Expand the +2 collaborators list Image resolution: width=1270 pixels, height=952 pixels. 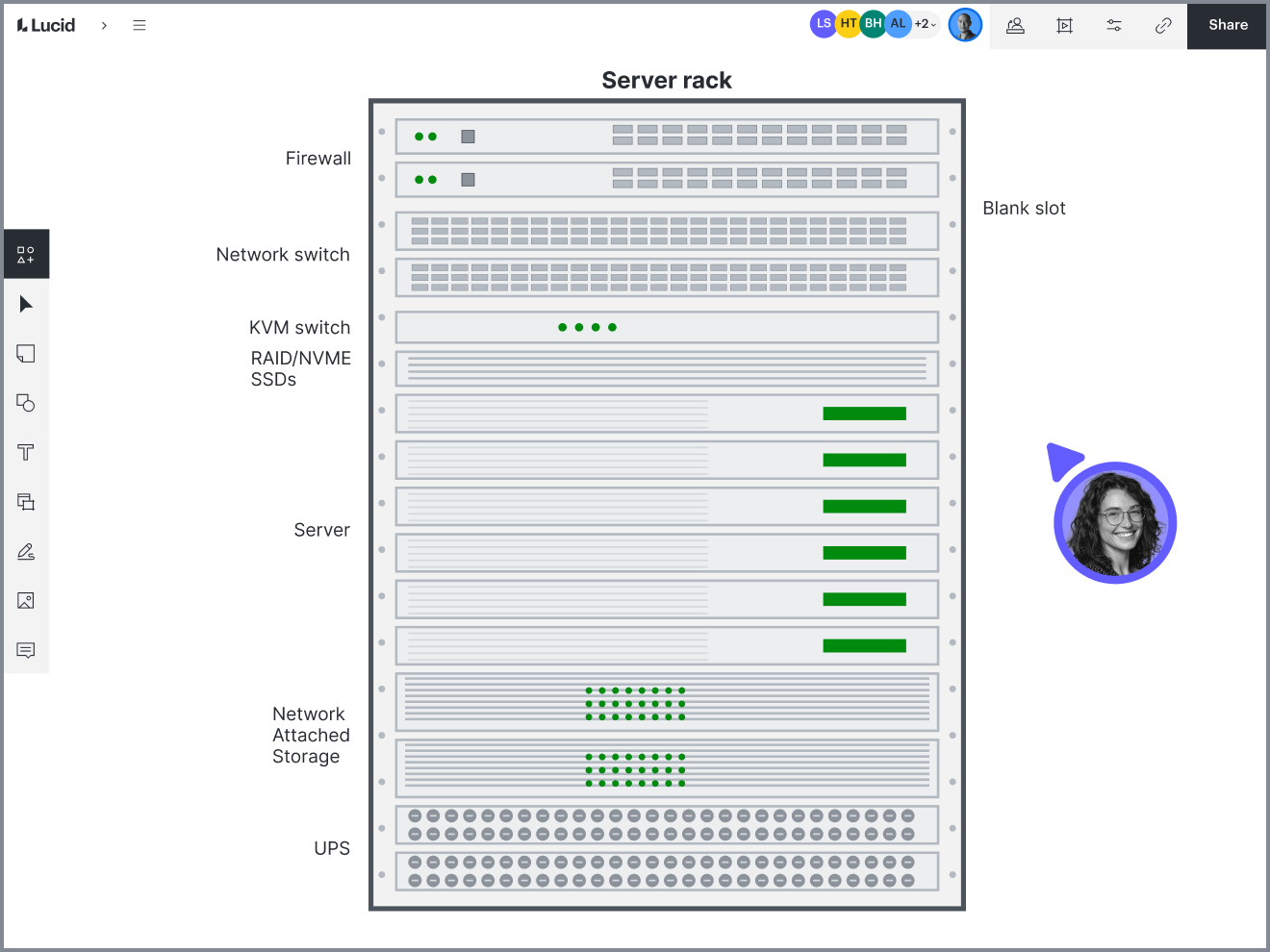pos(926,24)
